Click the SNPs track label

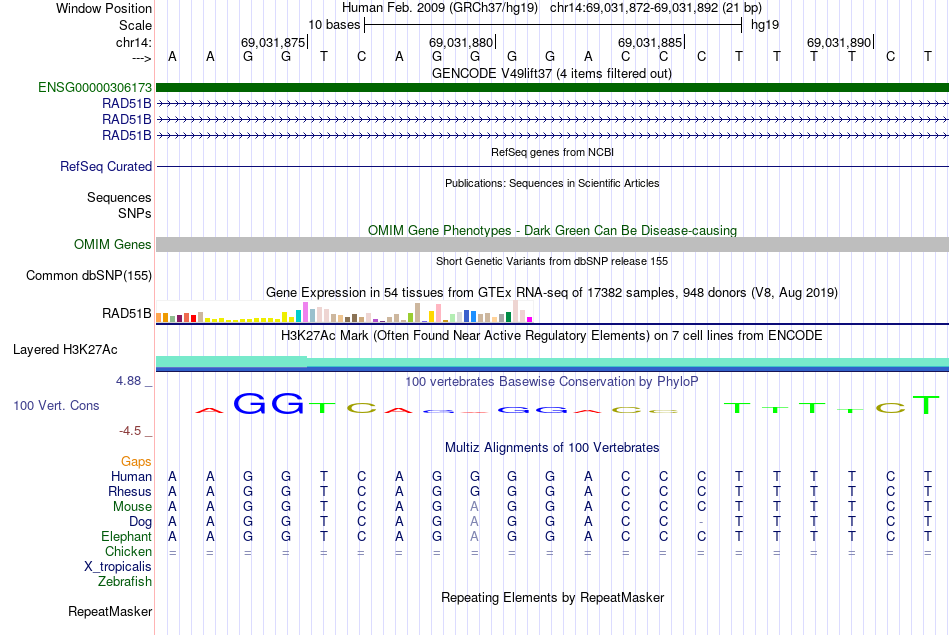point(135,213)
